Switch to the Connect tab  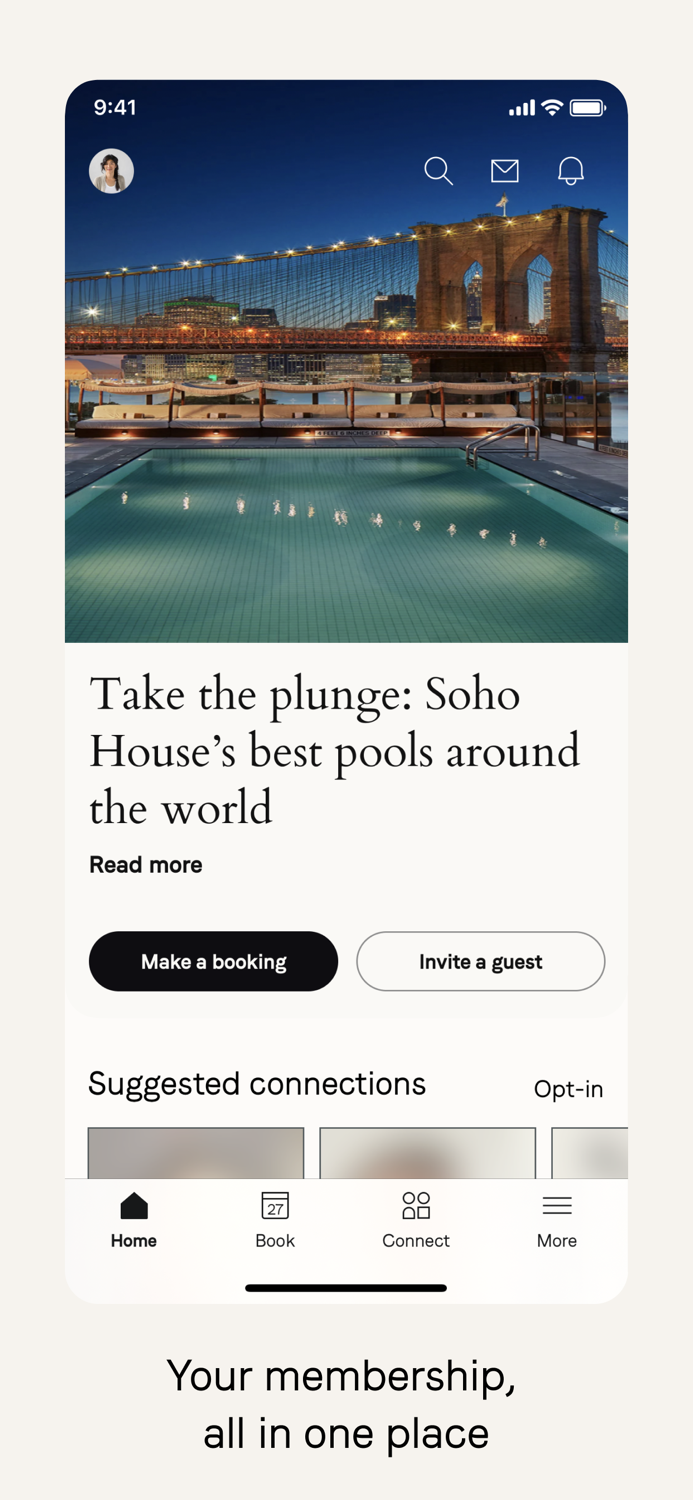tap(415, 1220)
